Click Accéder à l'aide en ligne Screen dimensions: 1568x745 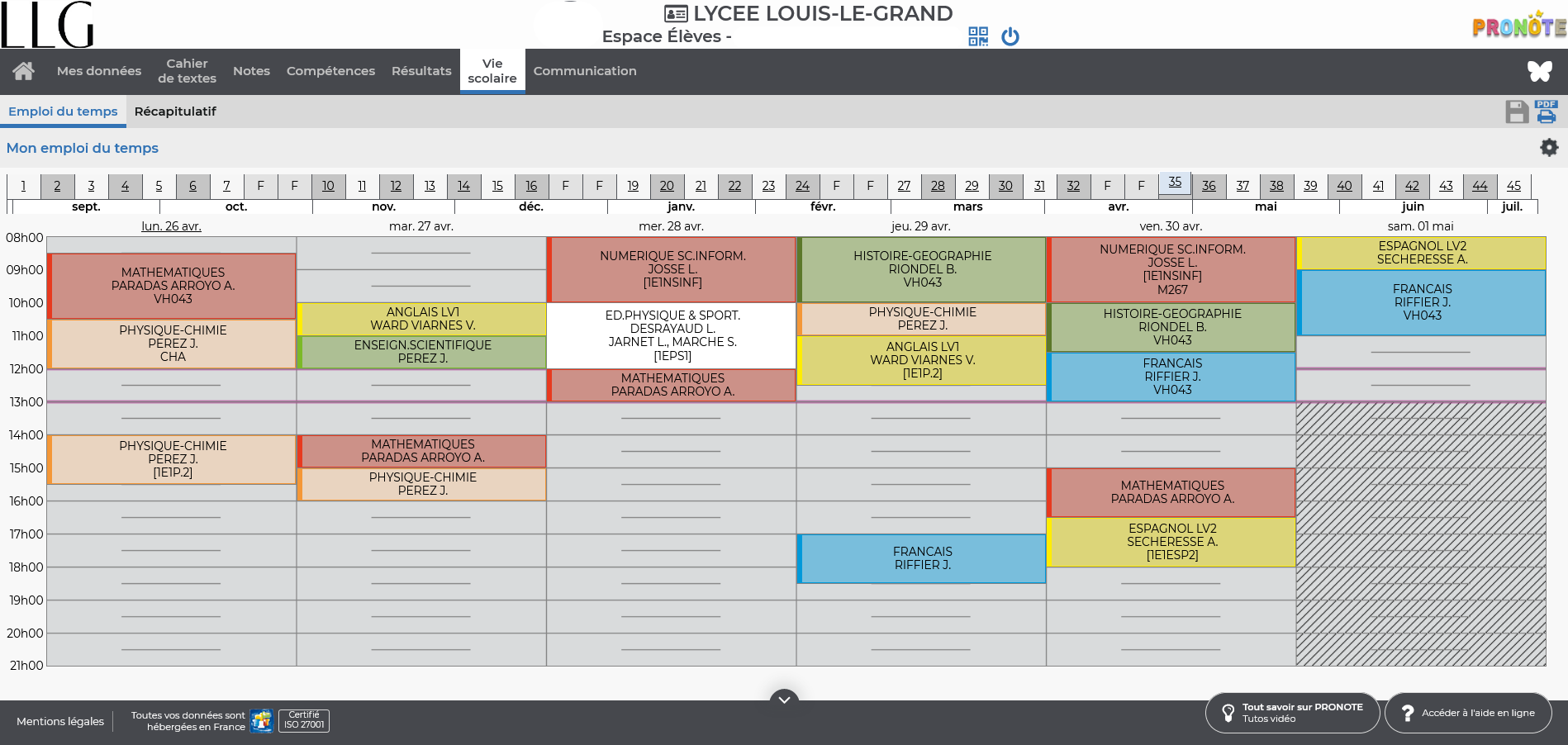[x=1468, y=713]
